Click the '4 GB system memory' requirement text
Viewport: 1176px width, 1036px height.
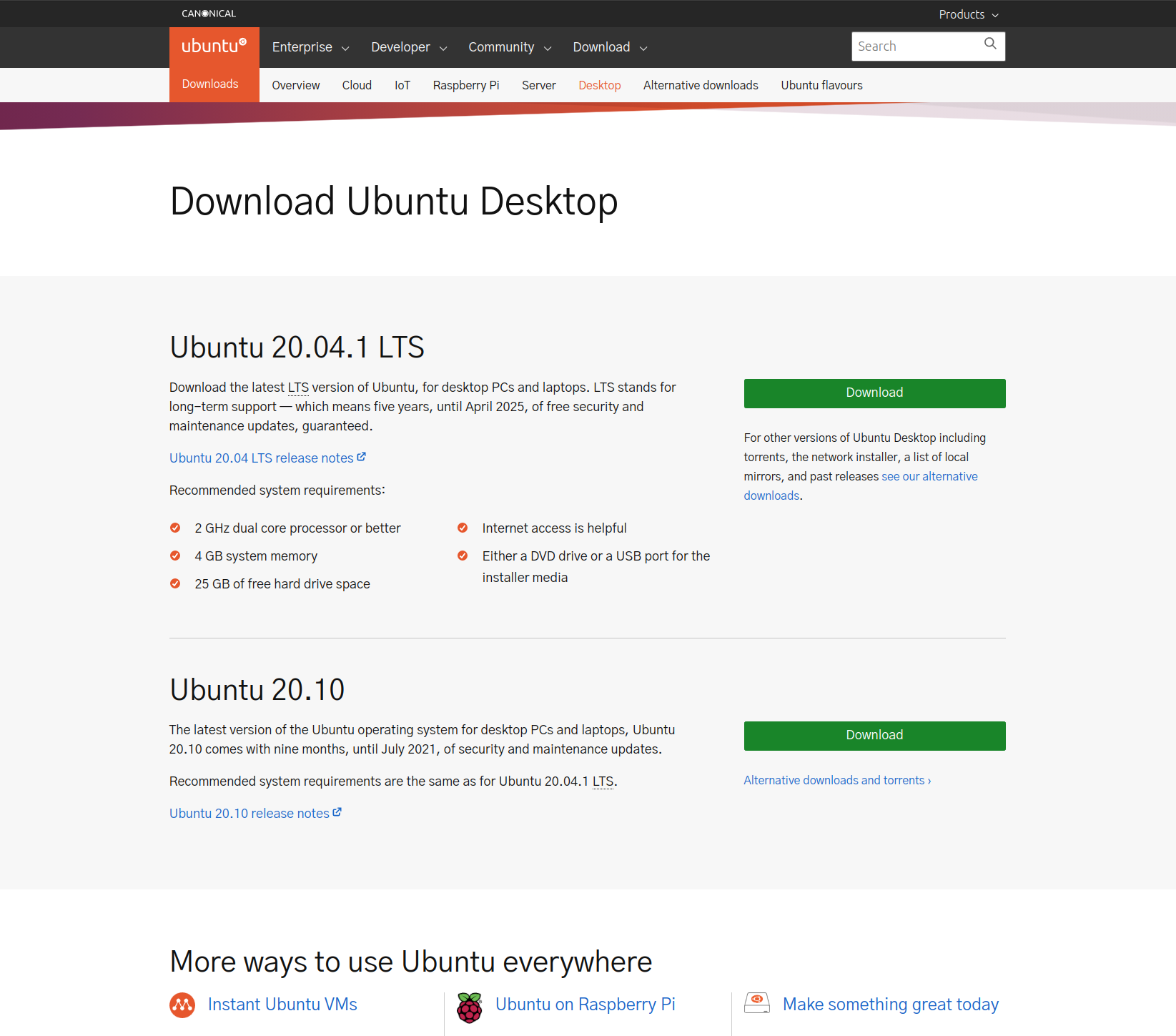(256, 556)
